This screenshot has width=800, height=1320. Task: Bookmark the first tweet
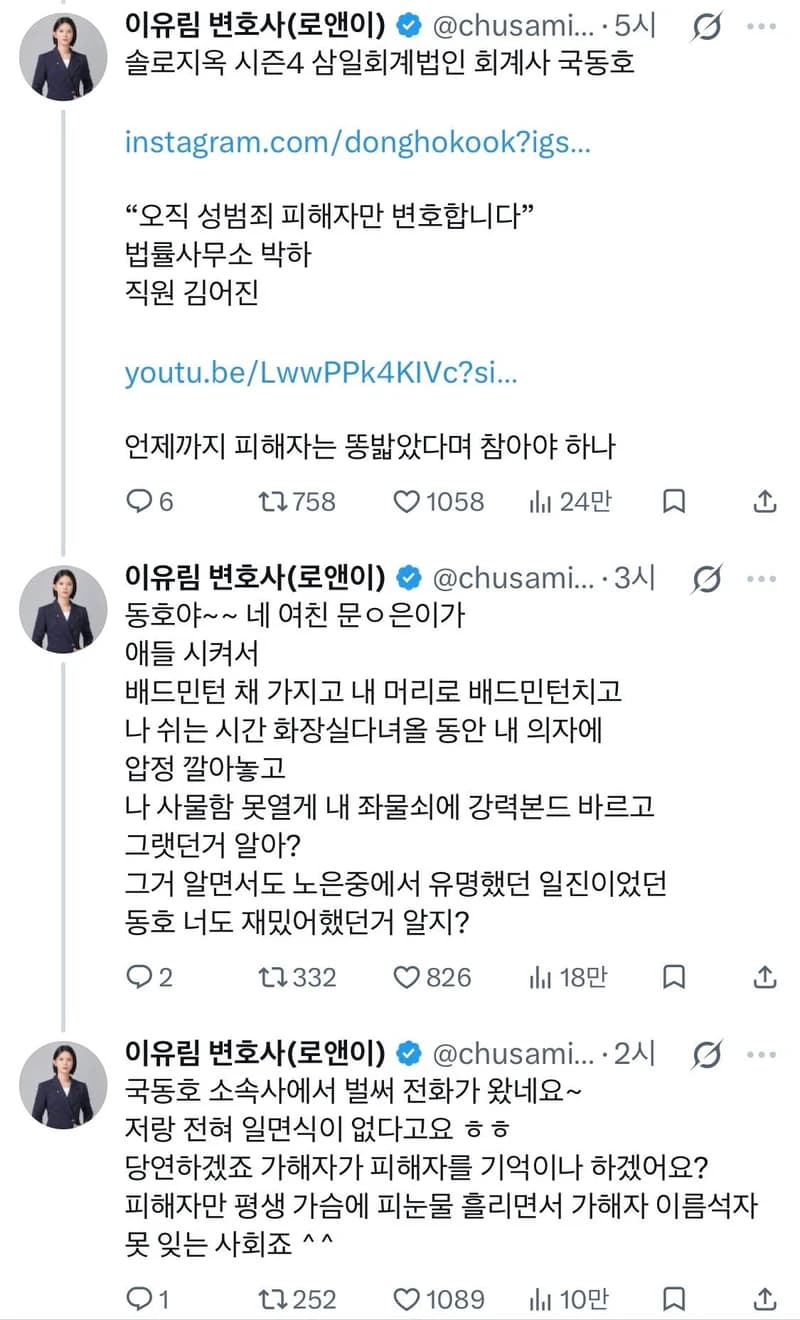click(x=675, y=501)
